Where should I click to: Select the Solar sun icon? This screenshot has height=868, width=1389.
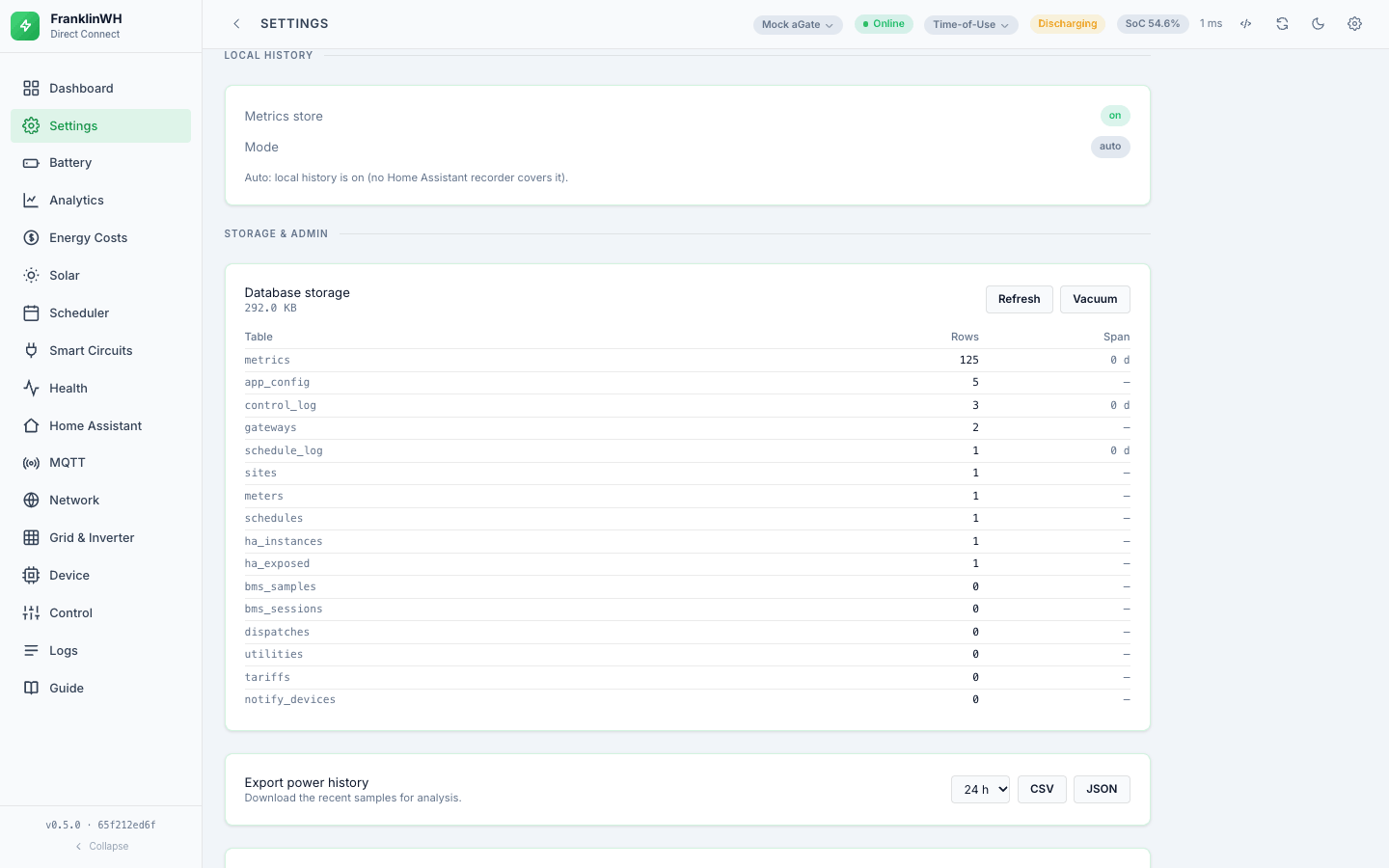31,276
